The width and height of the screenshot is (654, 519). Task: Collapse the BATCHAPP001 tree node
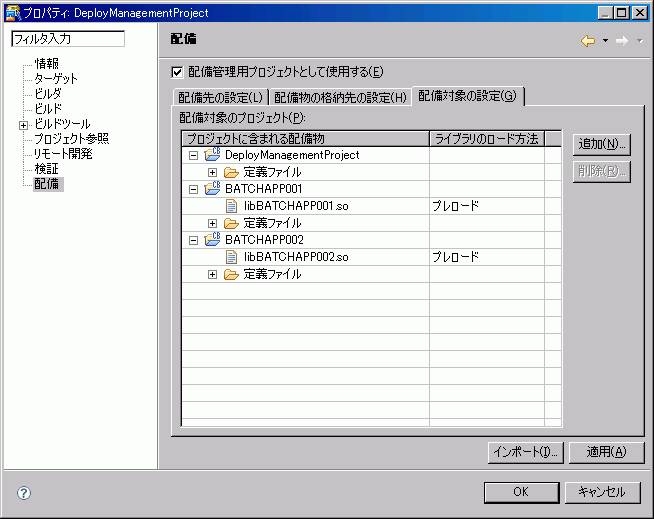(x=193, y=189)
